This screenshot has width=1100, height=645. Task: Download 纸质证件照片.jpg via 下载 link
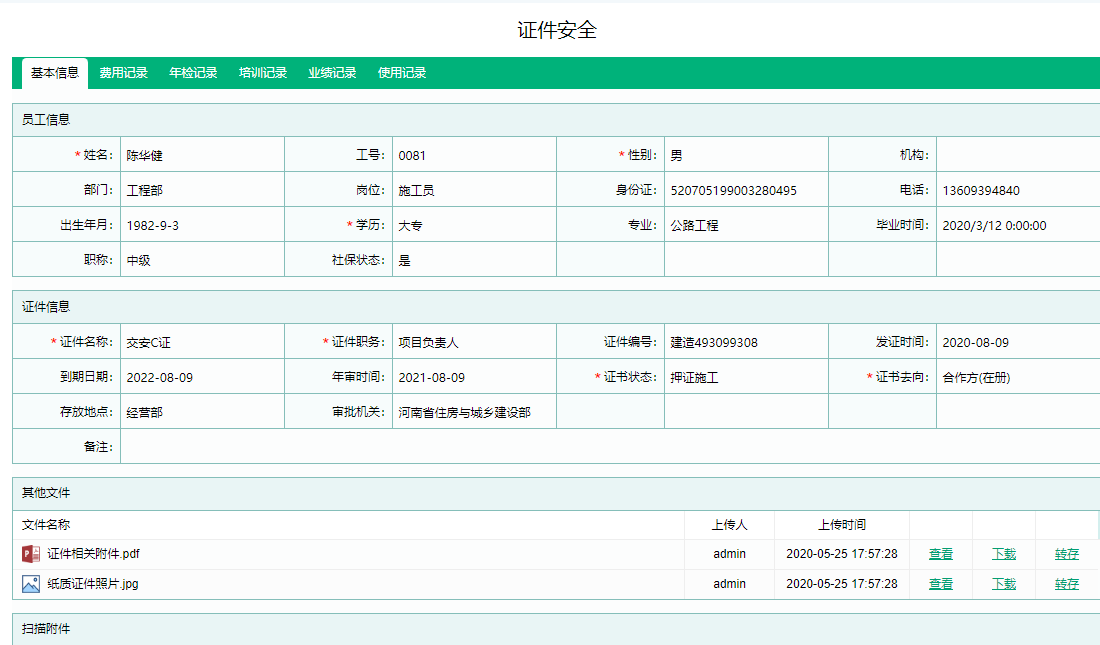tap(1004, 584)
